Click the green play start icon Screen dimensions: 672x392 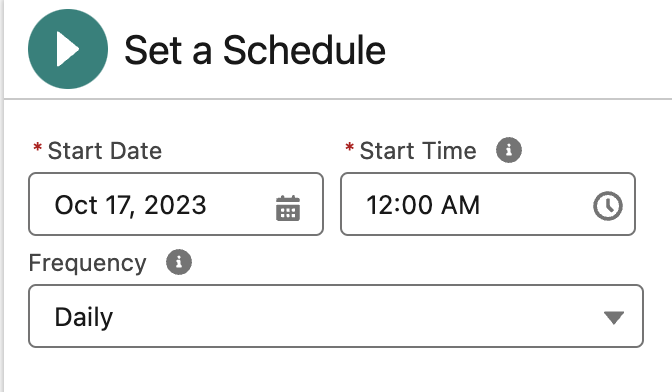click(68, 49)
